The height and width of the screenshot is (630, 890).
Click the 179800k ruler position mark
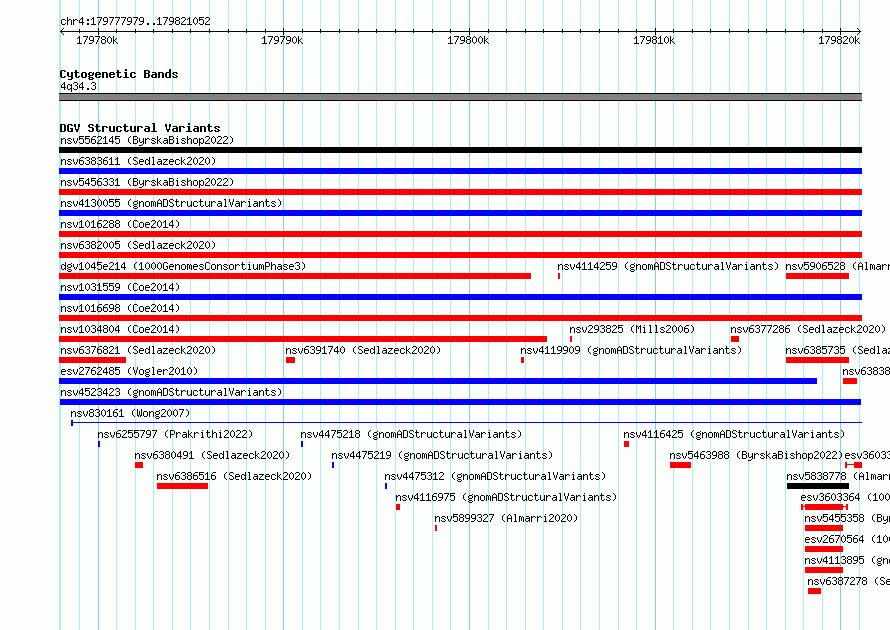pyautogui.click(x=468, y=40)
